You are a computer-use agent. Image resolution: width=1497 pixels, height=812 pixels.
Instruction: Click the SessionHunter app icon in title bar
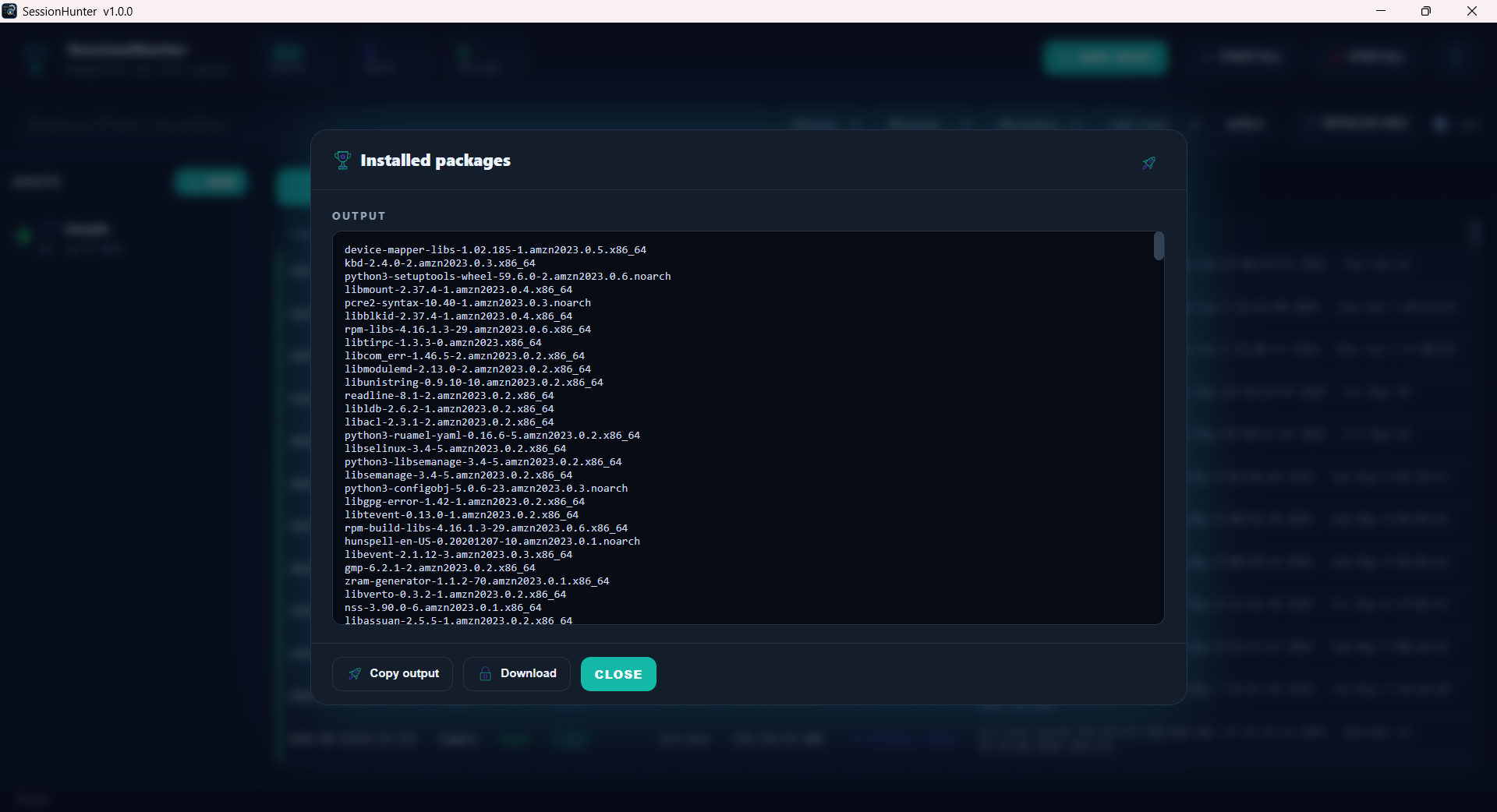point(9,11)
